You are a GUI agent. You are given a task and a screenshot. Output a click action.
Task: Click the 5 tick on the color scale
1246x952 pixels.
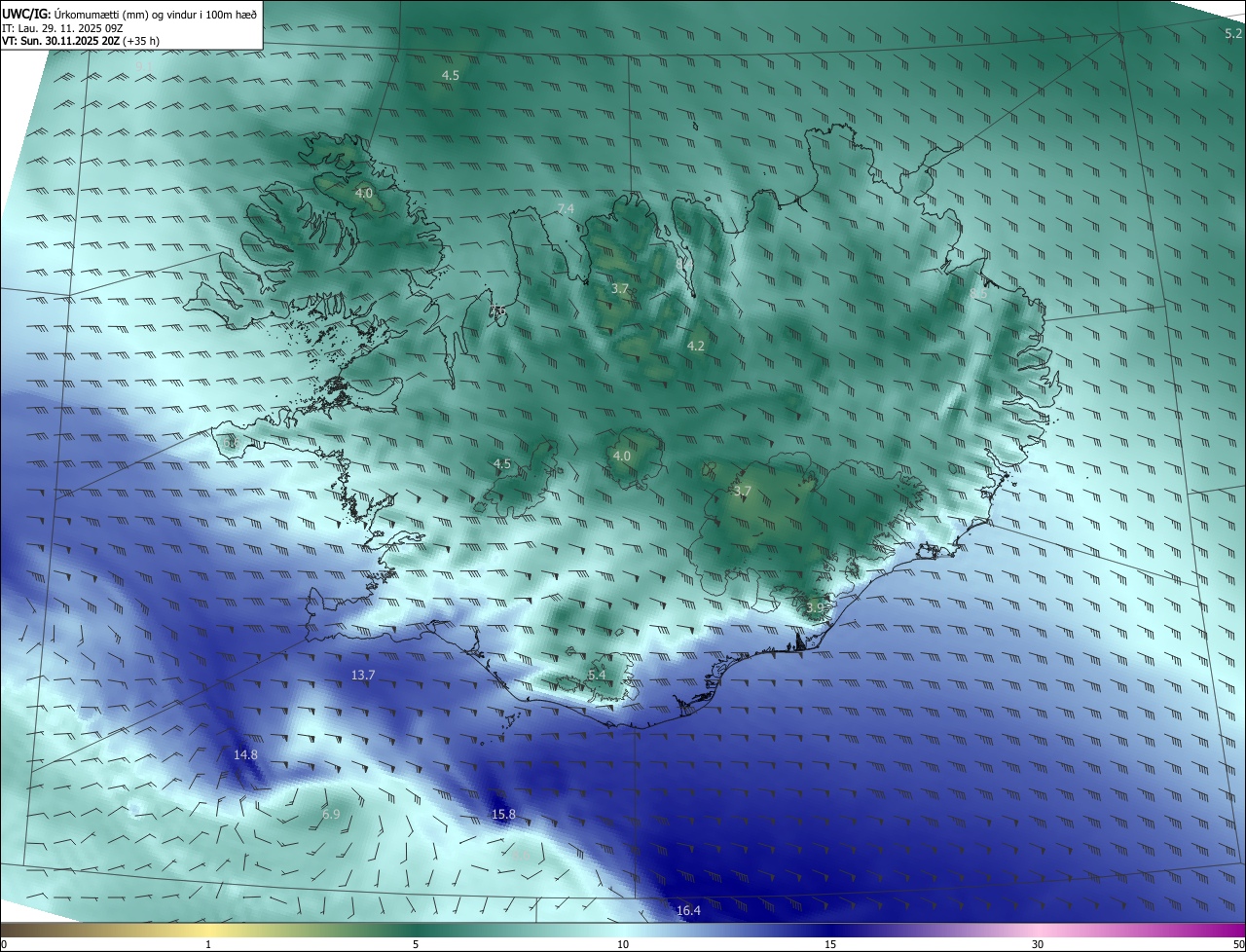[416, 944]
